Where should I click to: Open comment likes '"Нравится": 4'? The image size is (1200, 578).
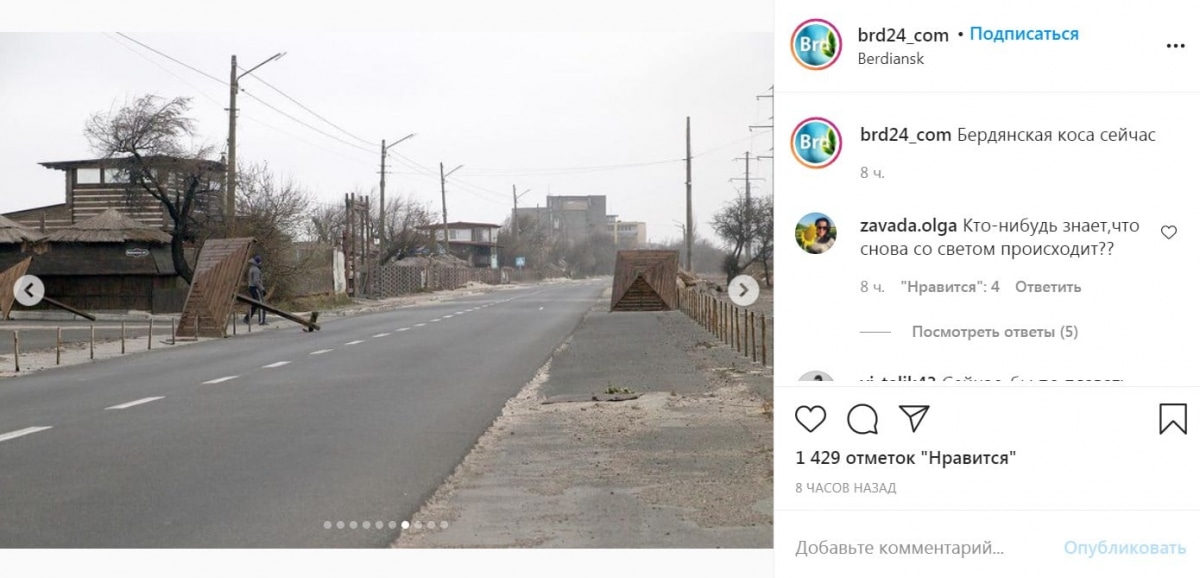(x=950, y=287)
